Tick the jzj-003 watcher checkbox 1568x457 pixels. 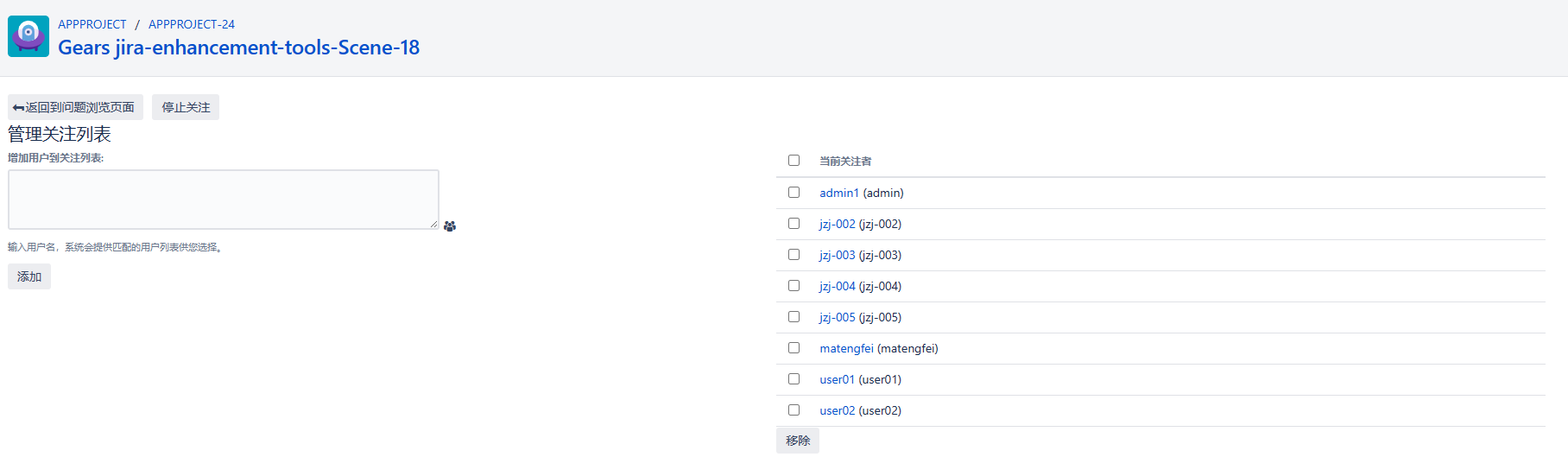tap(793, 255)
